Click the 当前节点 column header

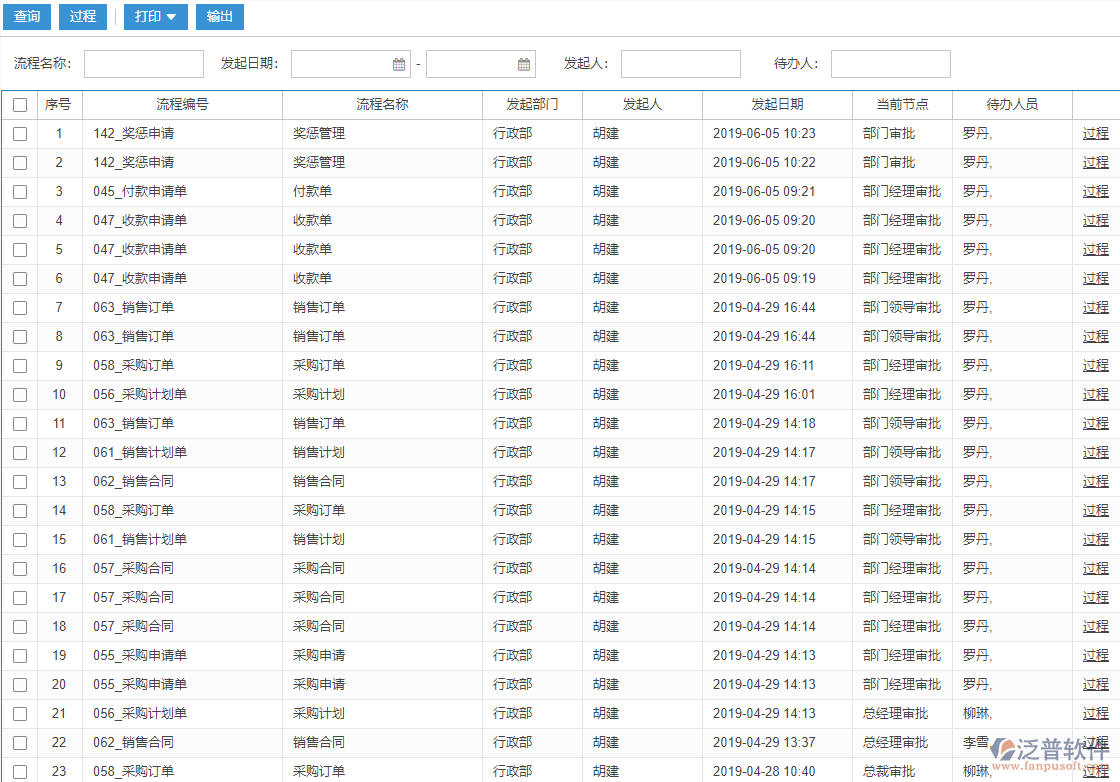[902, 105]
